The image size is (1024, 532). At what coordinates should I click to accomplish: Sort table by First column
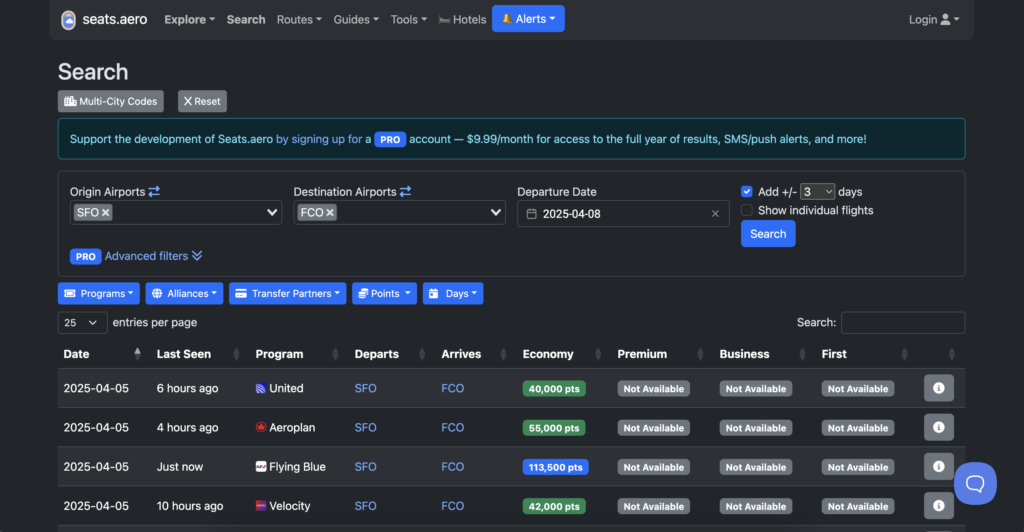pos(904,354)
